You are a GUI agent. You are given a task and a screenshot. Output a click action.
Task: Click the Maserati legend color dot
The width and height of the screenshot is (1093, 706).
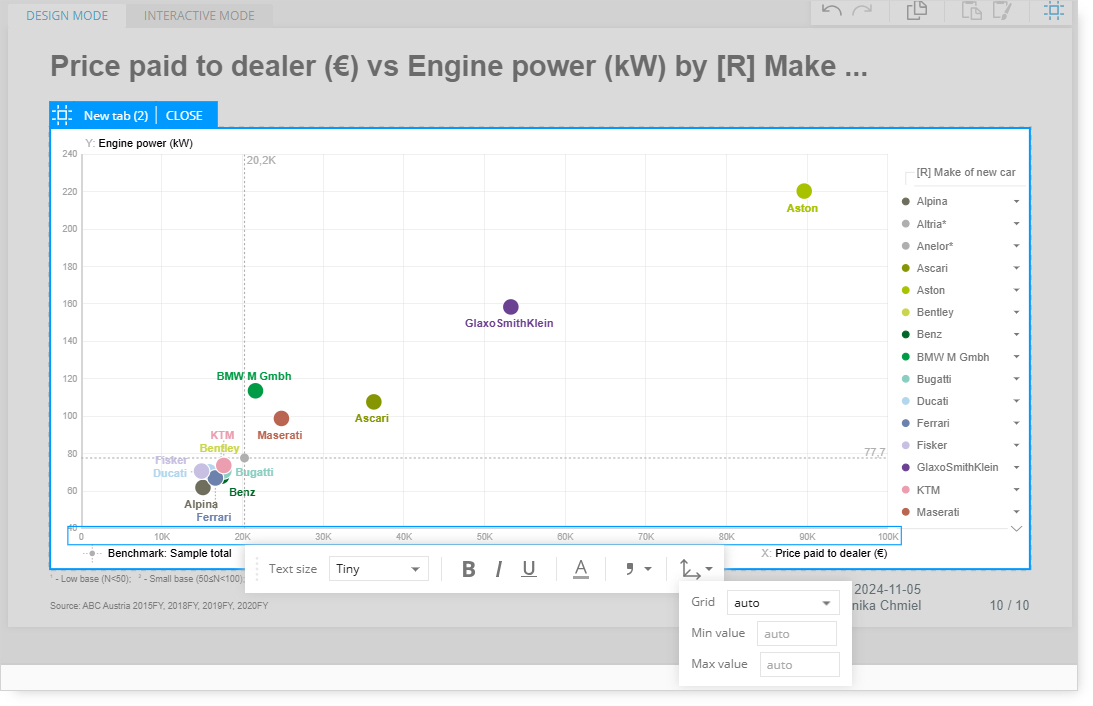pyautogui.click(x=905, y=512)
